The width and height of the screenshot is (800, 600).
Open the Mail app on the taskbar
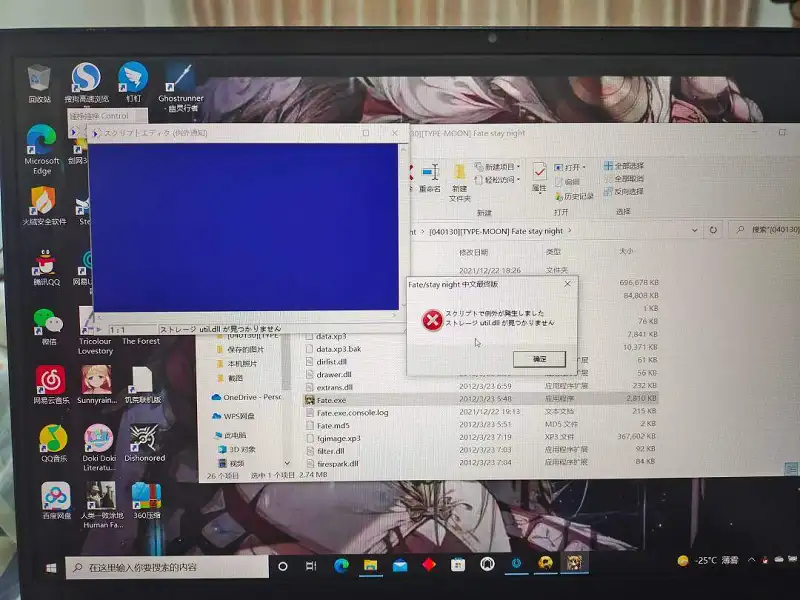399,565
